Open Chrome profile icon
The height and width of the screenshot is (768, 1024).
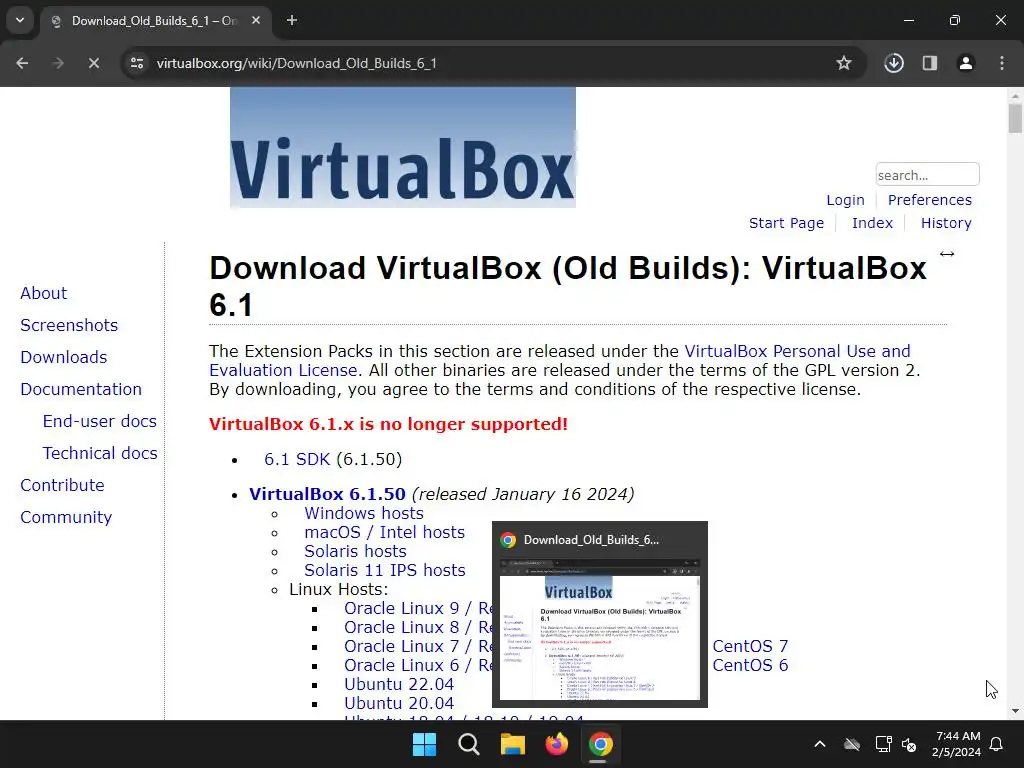click(x=966, y=63)
